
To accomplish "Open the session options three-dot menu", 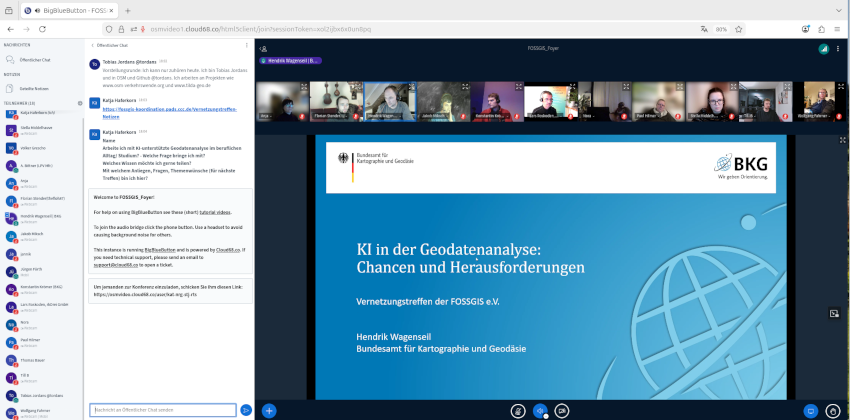I will 838,48.
